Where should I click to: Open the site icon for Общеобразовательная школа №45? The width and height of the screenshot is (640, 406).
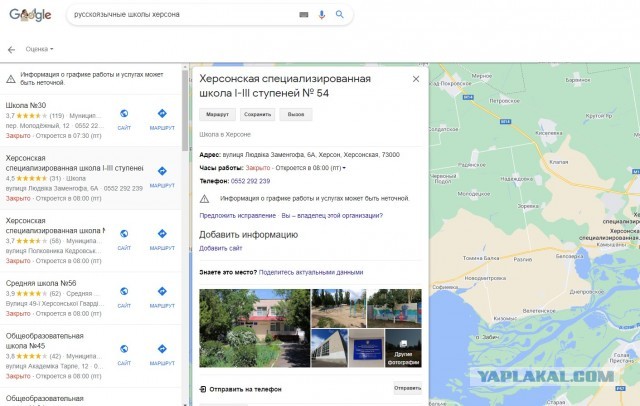click(124, 349)
